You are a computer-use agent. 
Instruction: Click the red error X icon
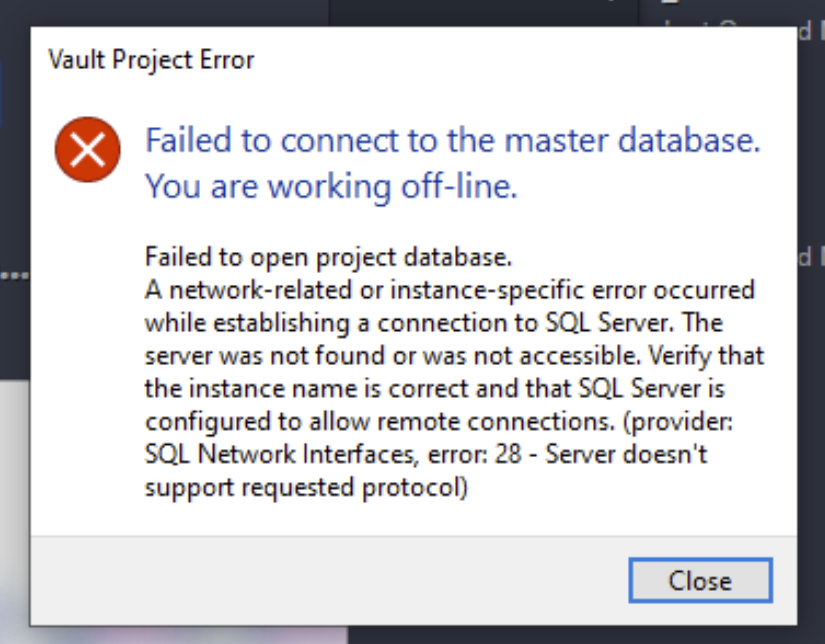(88, 150)
